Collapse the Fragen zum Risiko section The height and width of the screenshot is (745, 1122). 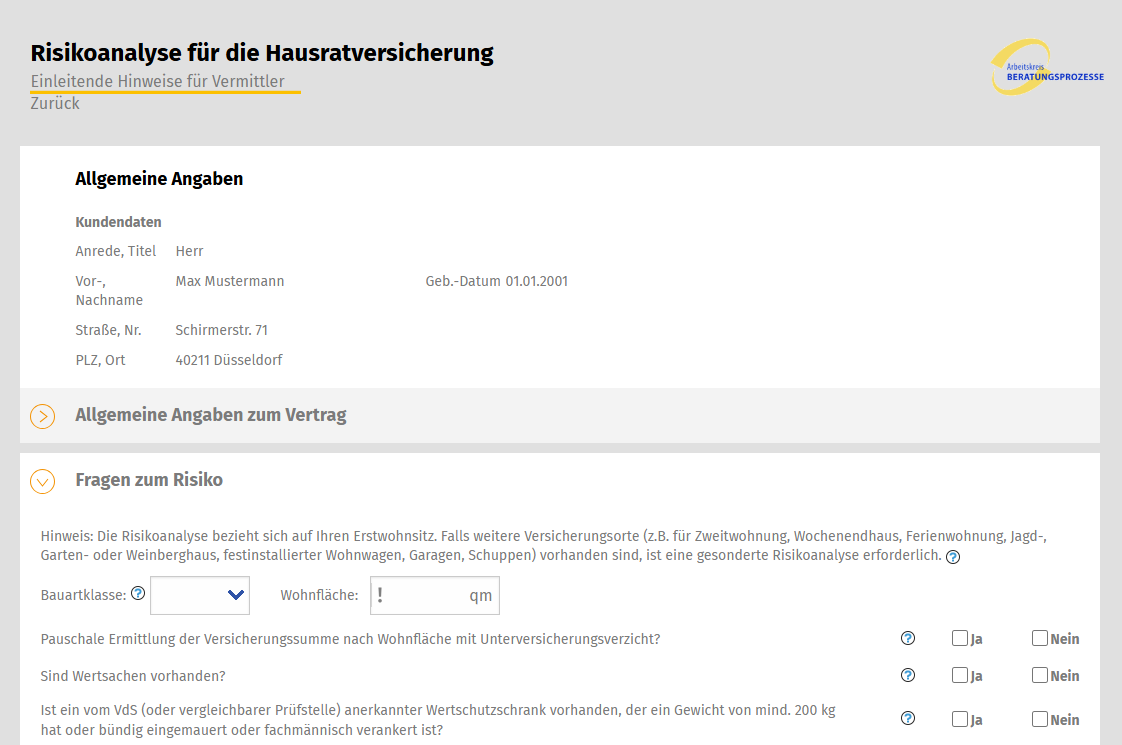(x=42, y=480)
